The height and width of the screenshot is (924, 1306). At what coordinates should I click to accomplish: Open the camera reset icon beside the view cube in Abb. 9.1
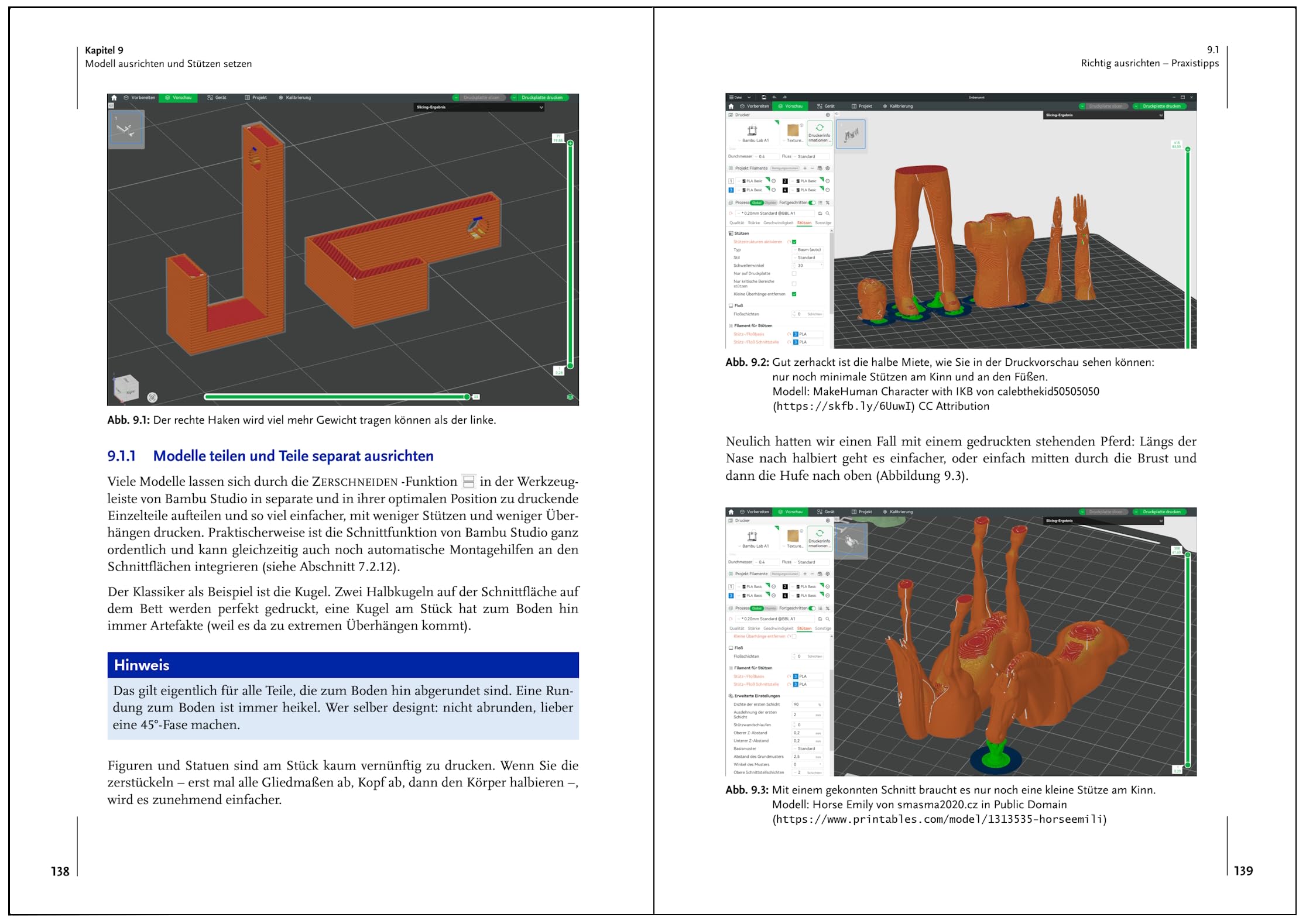pyautogui.click(x=152, y=397)
